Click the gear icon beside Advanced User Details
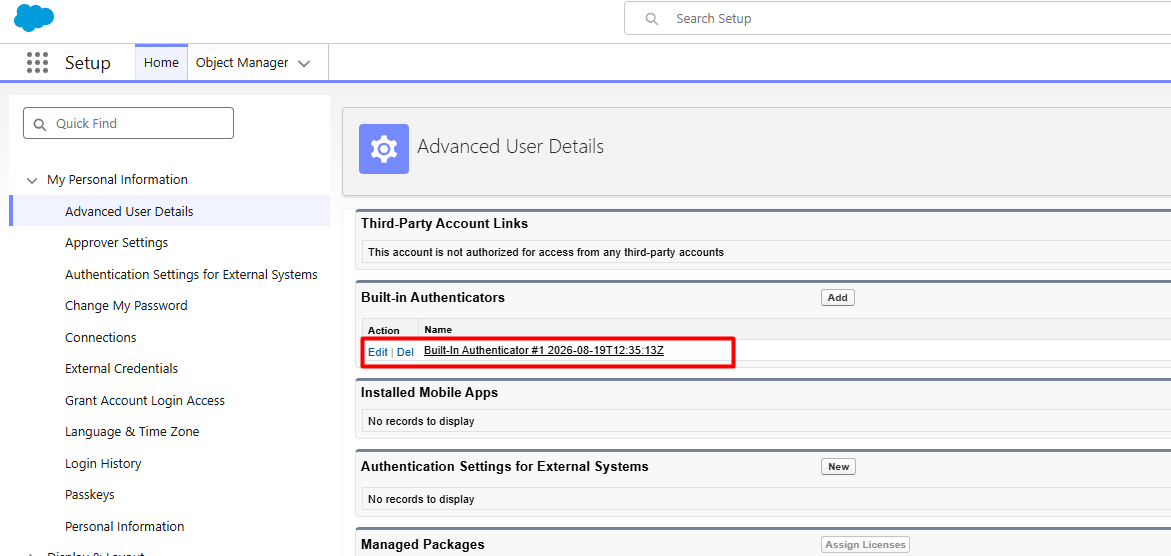1171x556 pixels. (384, 149)
